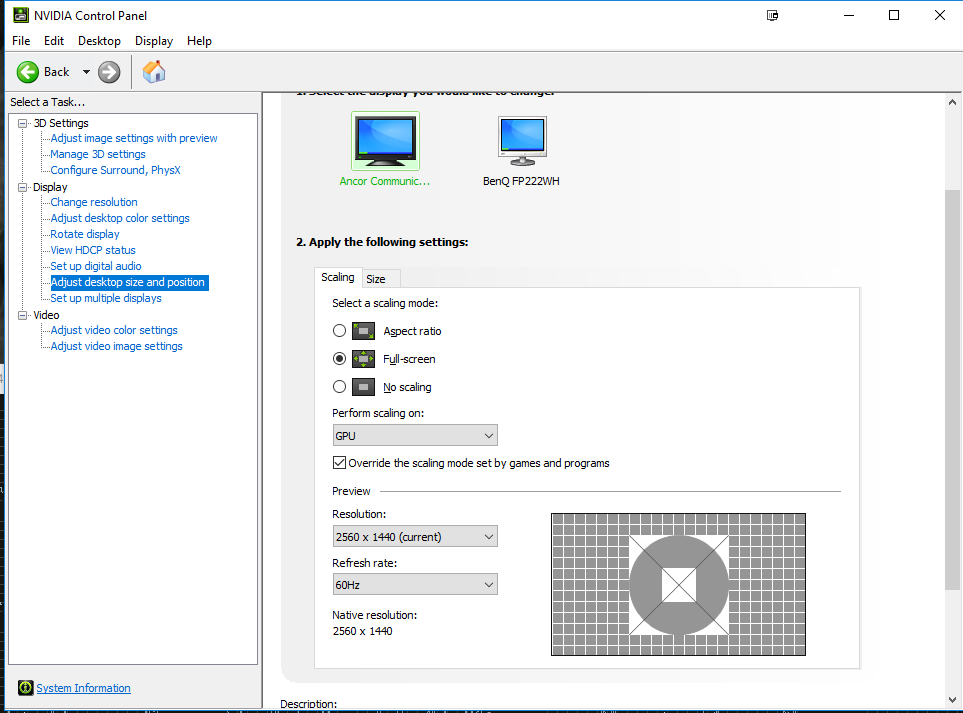Select Adjust desktop size and position task

pyautogui.click(x=129, y=282)
